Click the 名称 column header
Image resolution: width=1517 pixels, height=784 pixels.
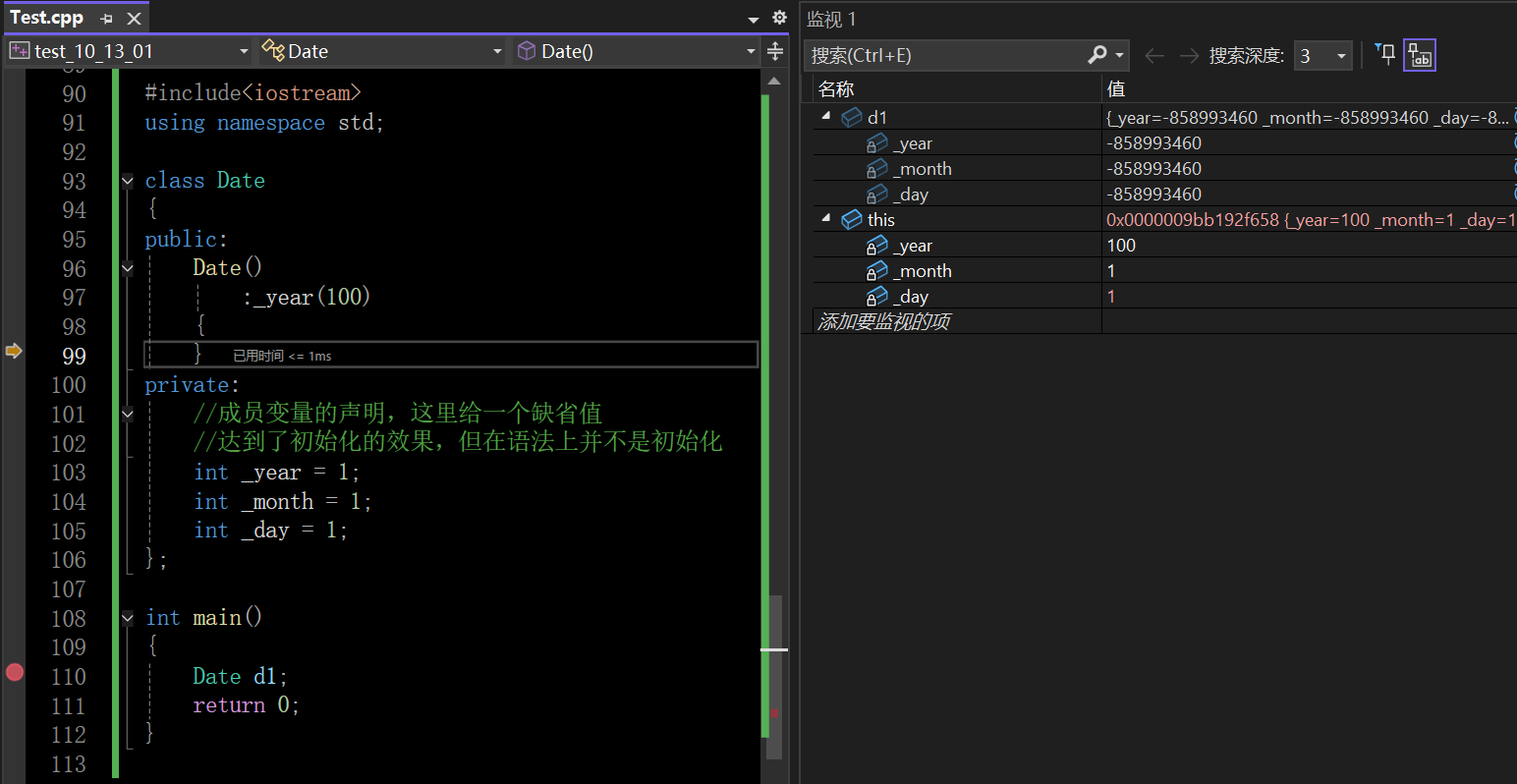coord(836,89)
